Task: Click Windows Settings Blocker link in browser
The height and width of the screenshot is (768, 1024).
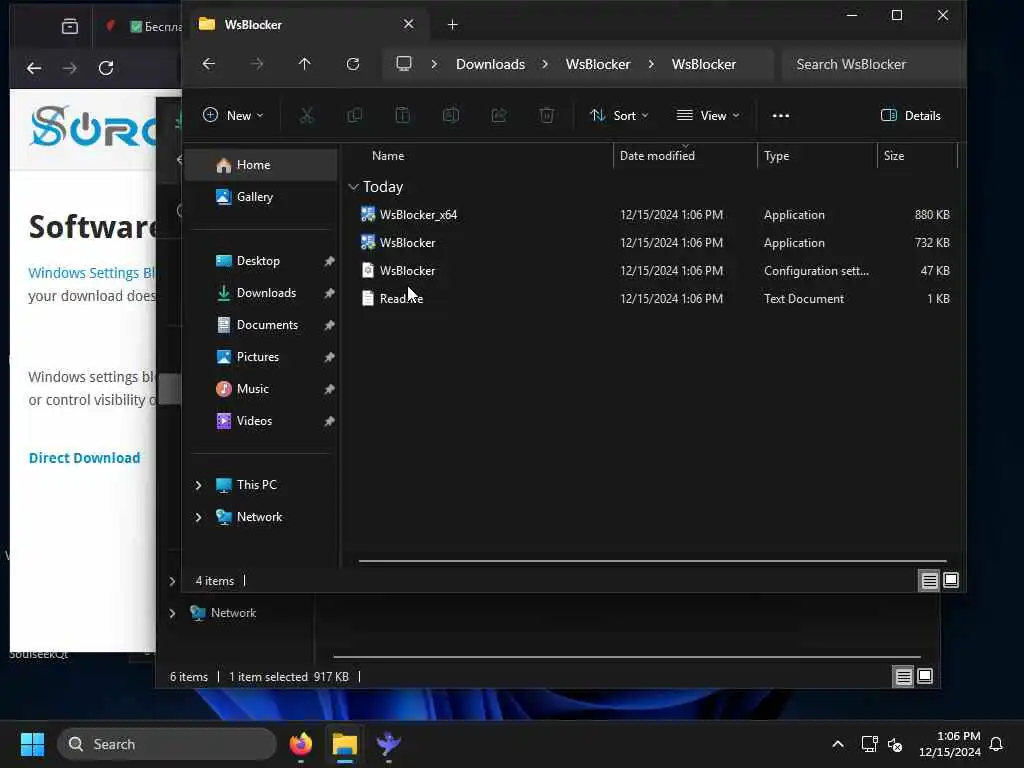Action: click(92, 272)
